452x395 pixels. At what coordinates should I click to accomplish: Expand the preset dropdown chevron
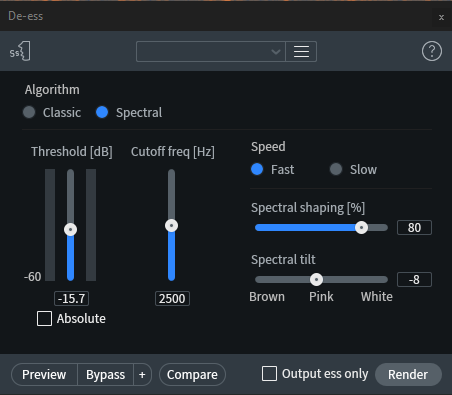[x=276, y=52]
